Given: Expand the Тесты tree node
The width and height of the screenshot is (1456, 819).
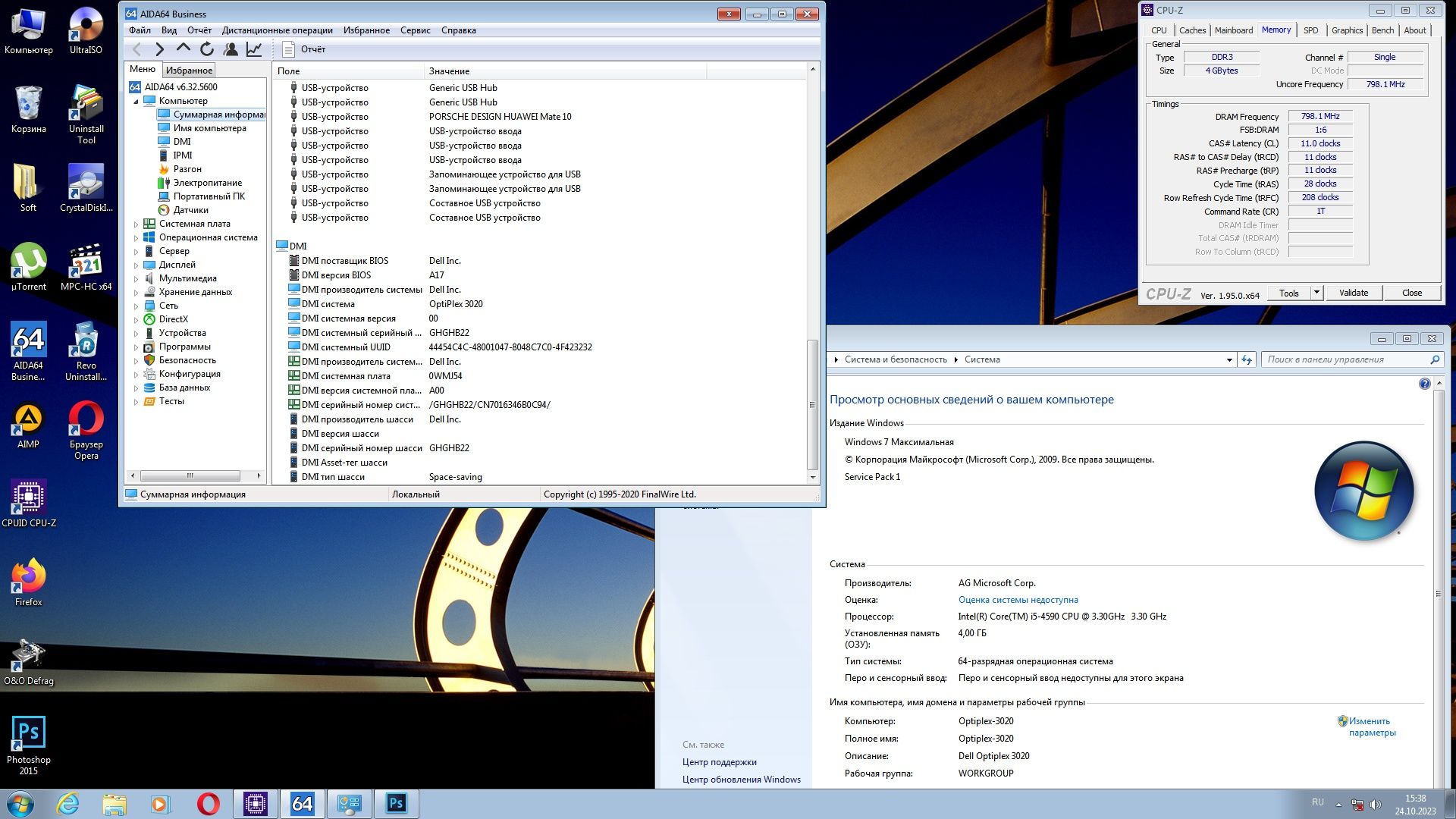Looking at the screenshot, I should (136, 402).
